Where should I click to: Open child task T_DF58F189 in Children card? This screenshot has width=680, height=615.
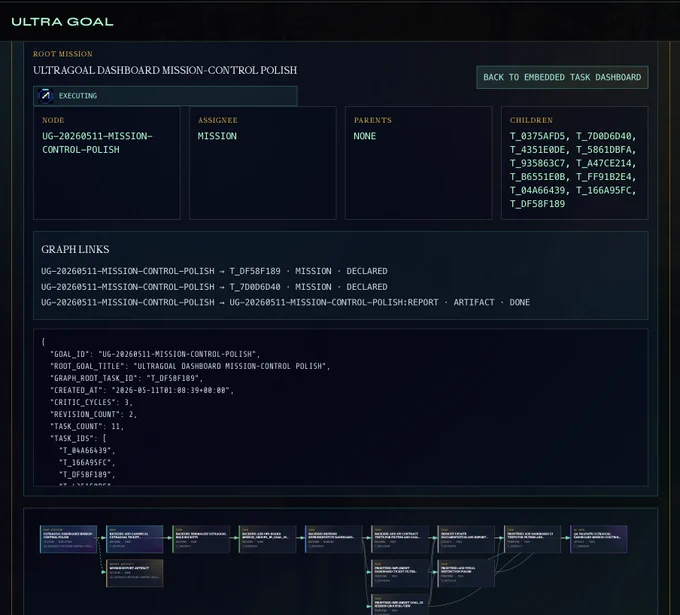(537, 204)
